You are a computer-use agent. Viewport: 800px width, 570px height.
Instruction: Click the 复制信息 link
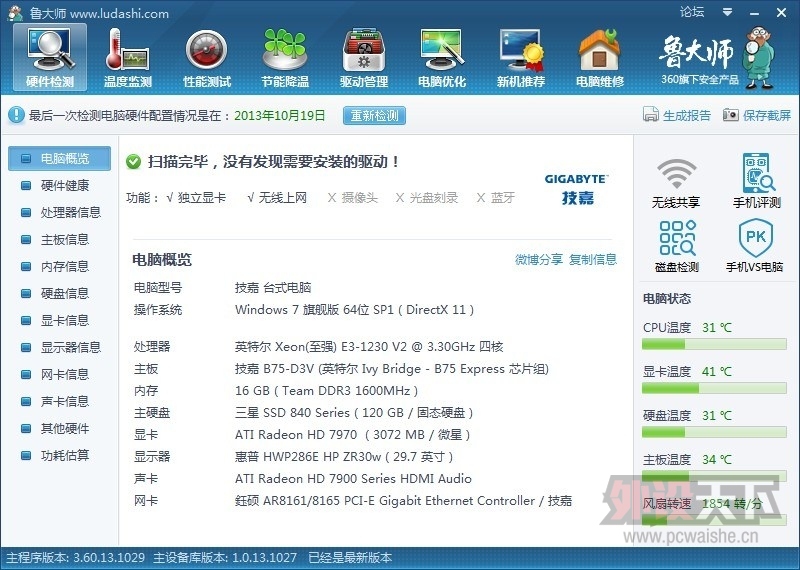click(x=593, y=259)
